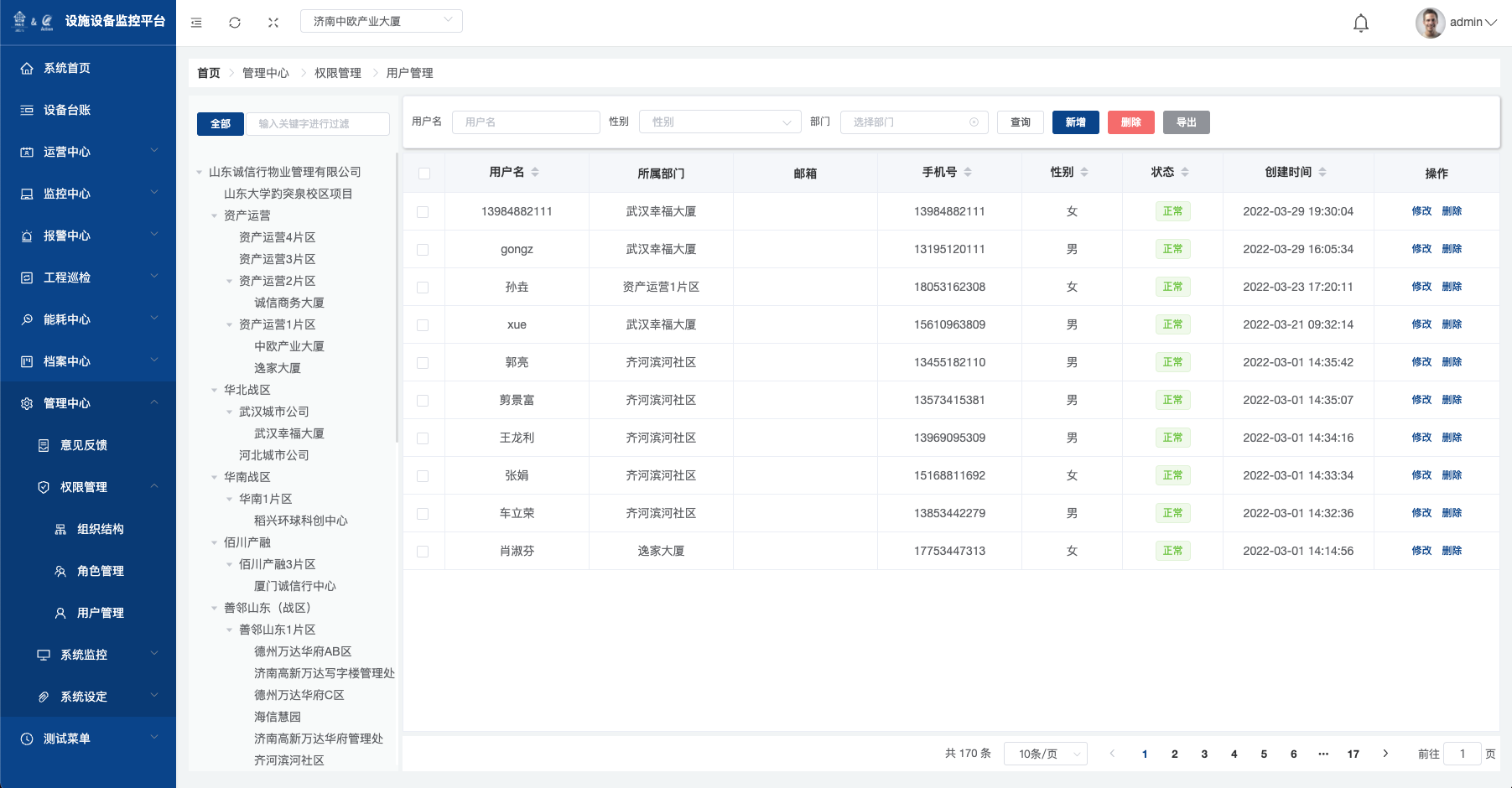Sort table by 用户名 column arrows
Viewport: 1512px width, 788px height.
pos(535,172)
